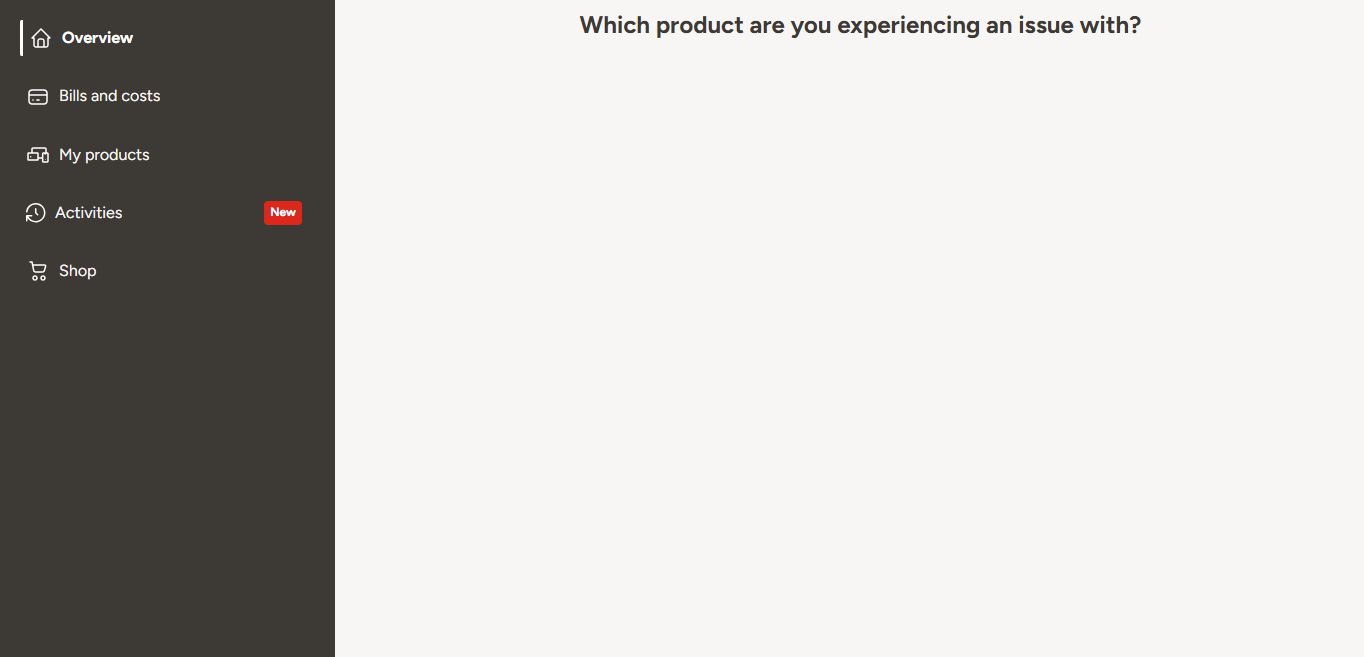Image resolution: width=1364 pixels, height=657 pixels.
Task: Click the Activities history clock icon
Action: tap(36, 213)
